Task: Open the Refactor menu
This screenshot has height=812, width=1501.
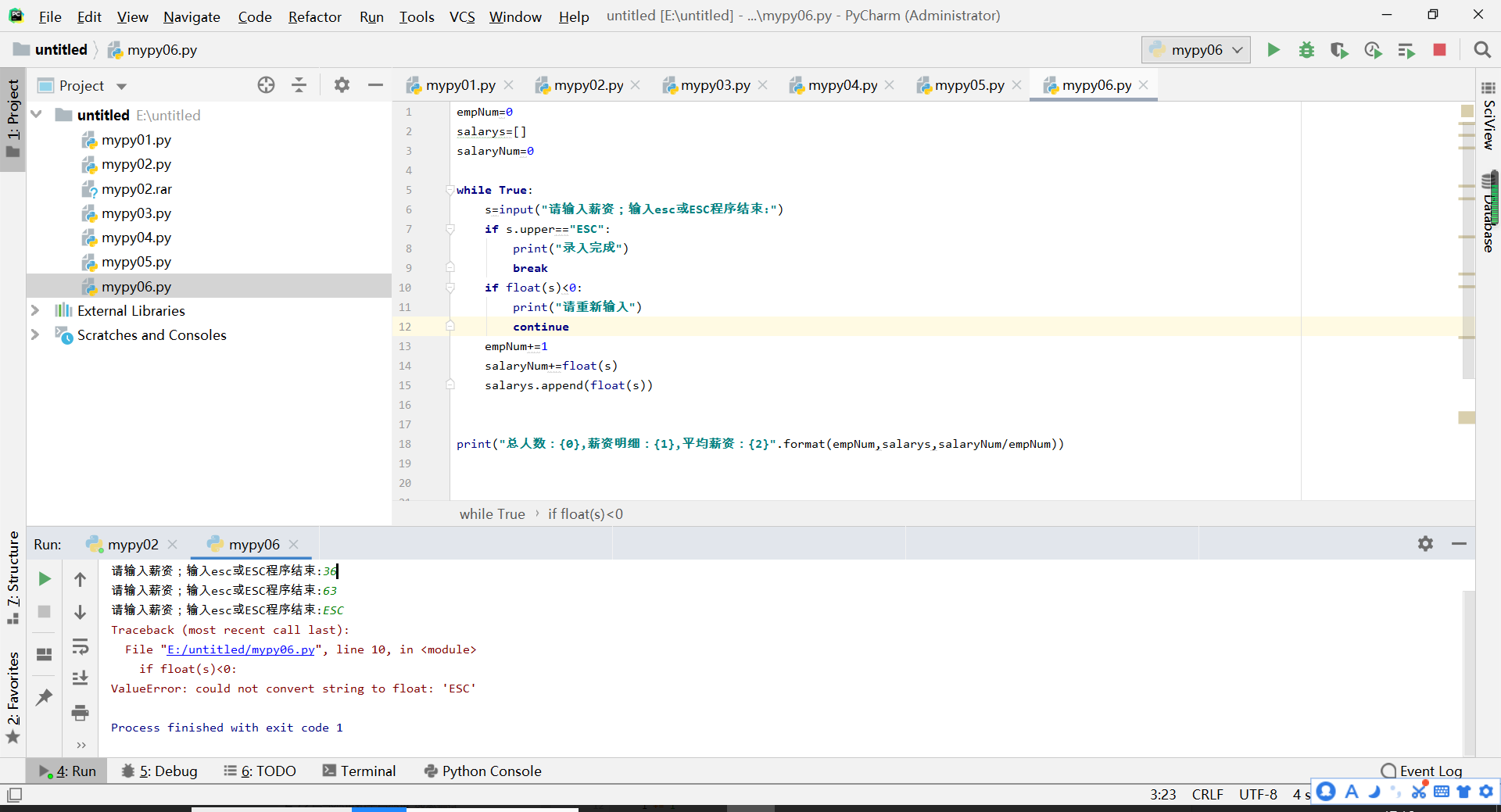Action: tap(314, 16)
